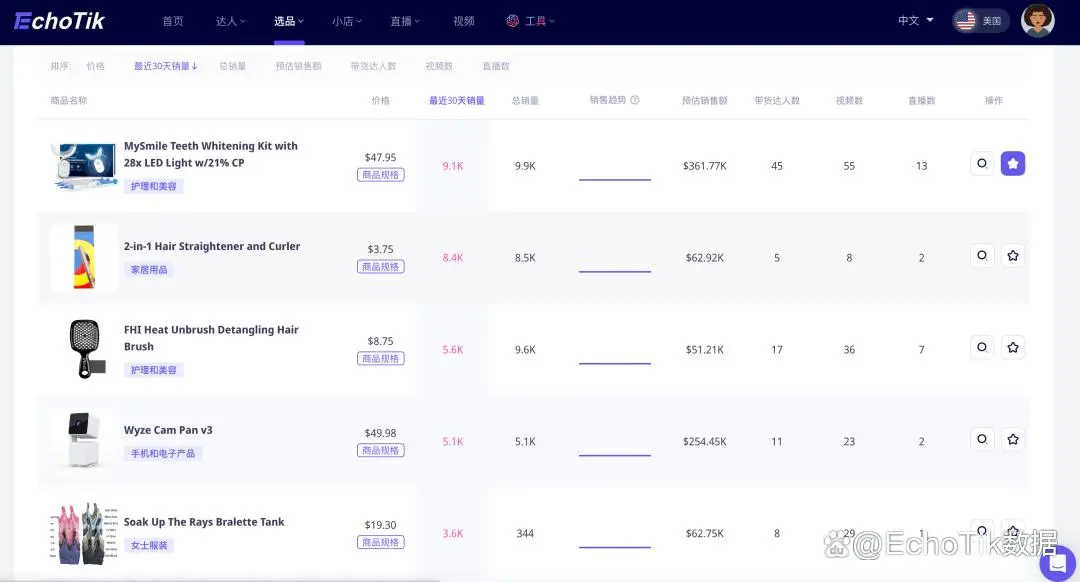
Task: Open the 首页 home page
Action: 173,21
